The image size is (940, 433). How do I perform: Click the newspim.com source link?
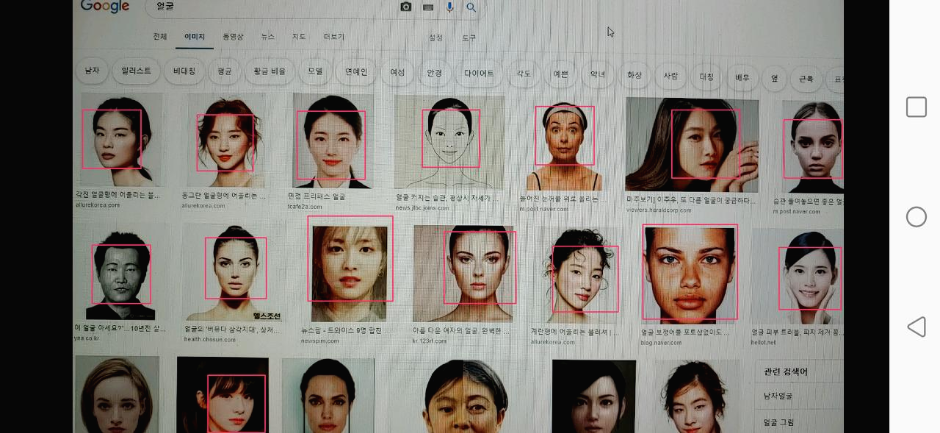coord(320,340)
